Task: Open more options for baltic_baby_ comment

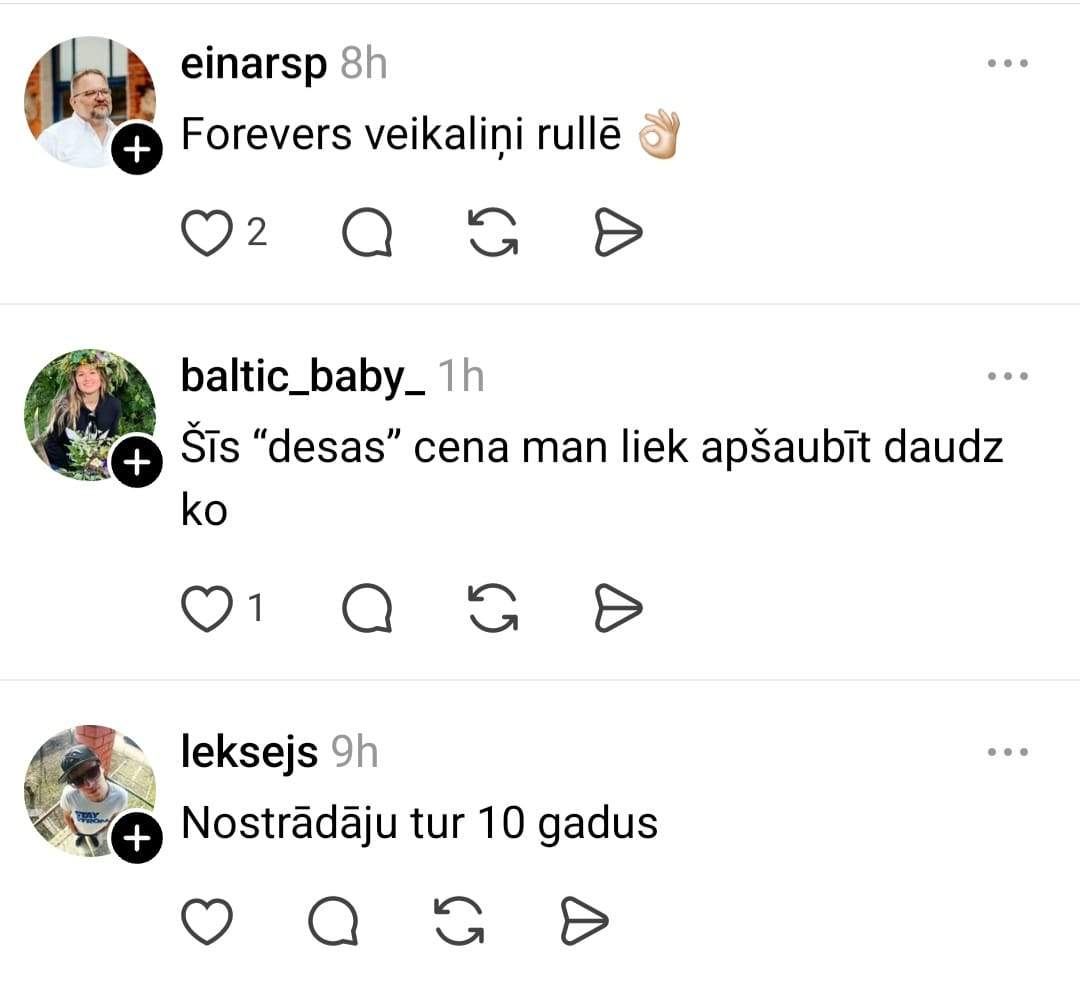Action: point(1008,376)
